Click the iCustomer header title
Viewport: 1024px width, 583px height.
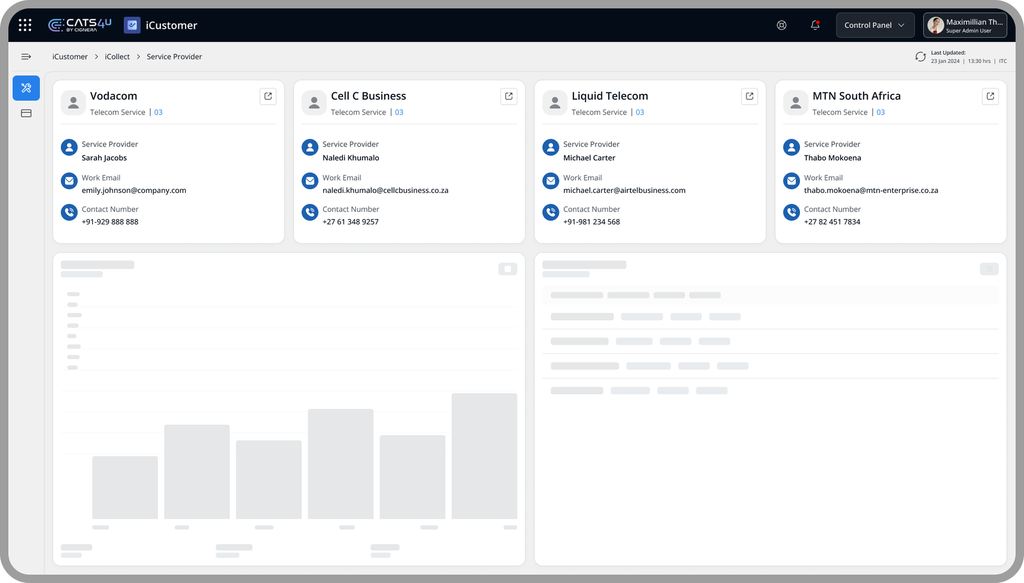(171, 25)
